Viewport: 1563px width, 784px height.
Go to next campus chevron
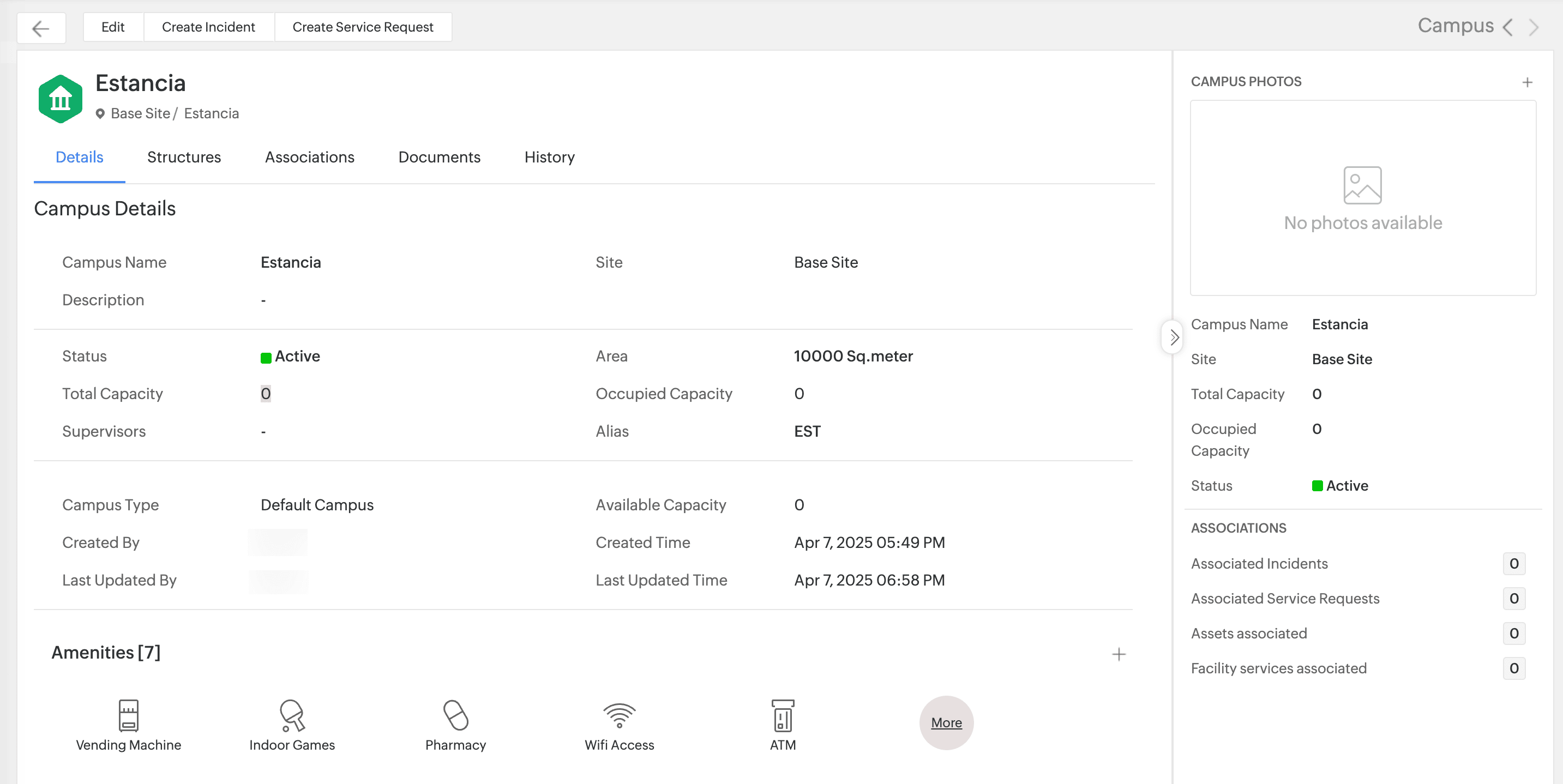tap(1534, 27)
